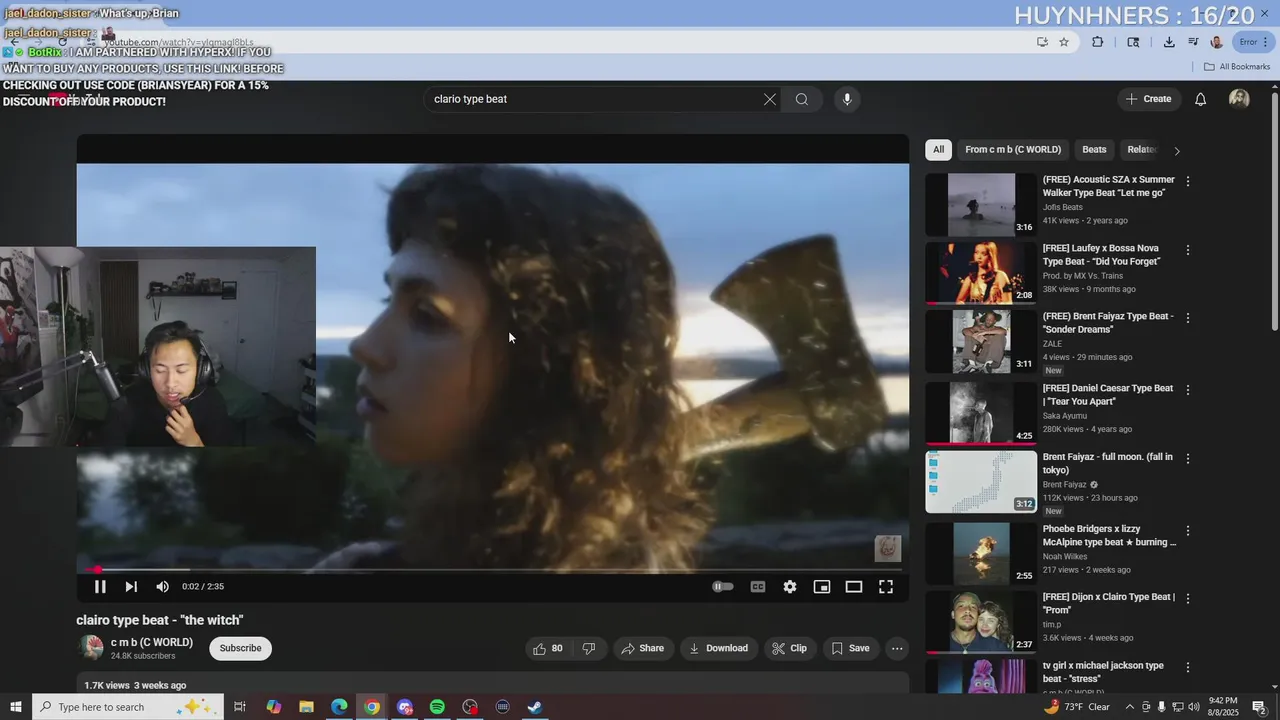Image resolution: width=1280 pixels, height=720 pixels.
Task: Open options for Laufey x Bossa Nova video
Action: pos(1188,249)
